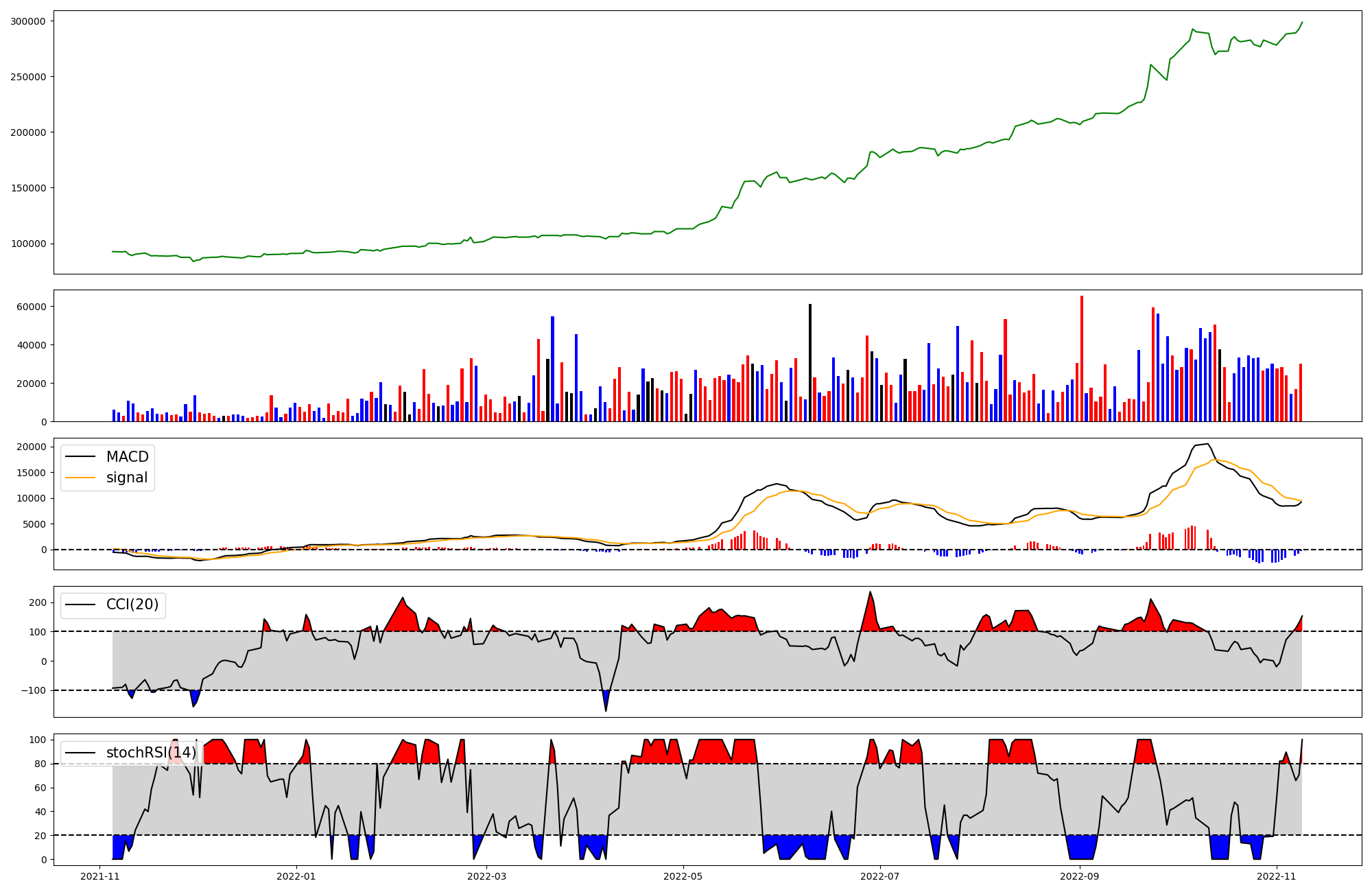
Task: Click the 80 stochRSI axis label
Action: (41, 764)
